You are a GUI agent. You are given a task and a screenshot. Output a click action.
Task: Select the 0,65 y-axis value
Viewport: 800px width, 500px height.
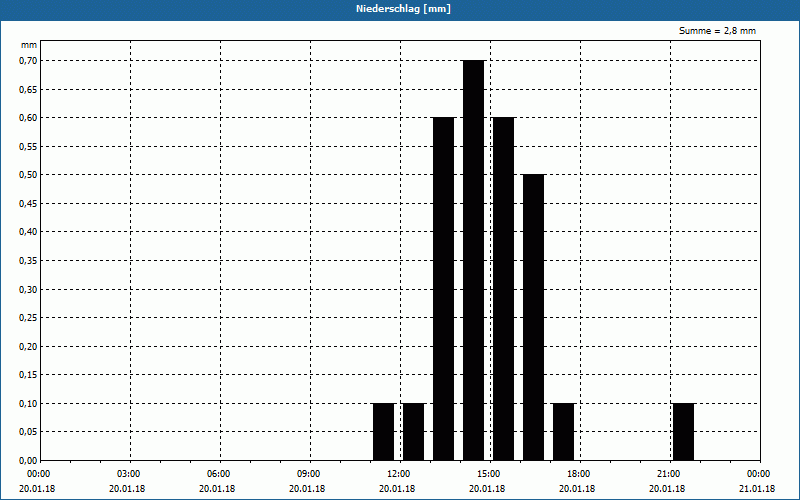tap(28, 89)
